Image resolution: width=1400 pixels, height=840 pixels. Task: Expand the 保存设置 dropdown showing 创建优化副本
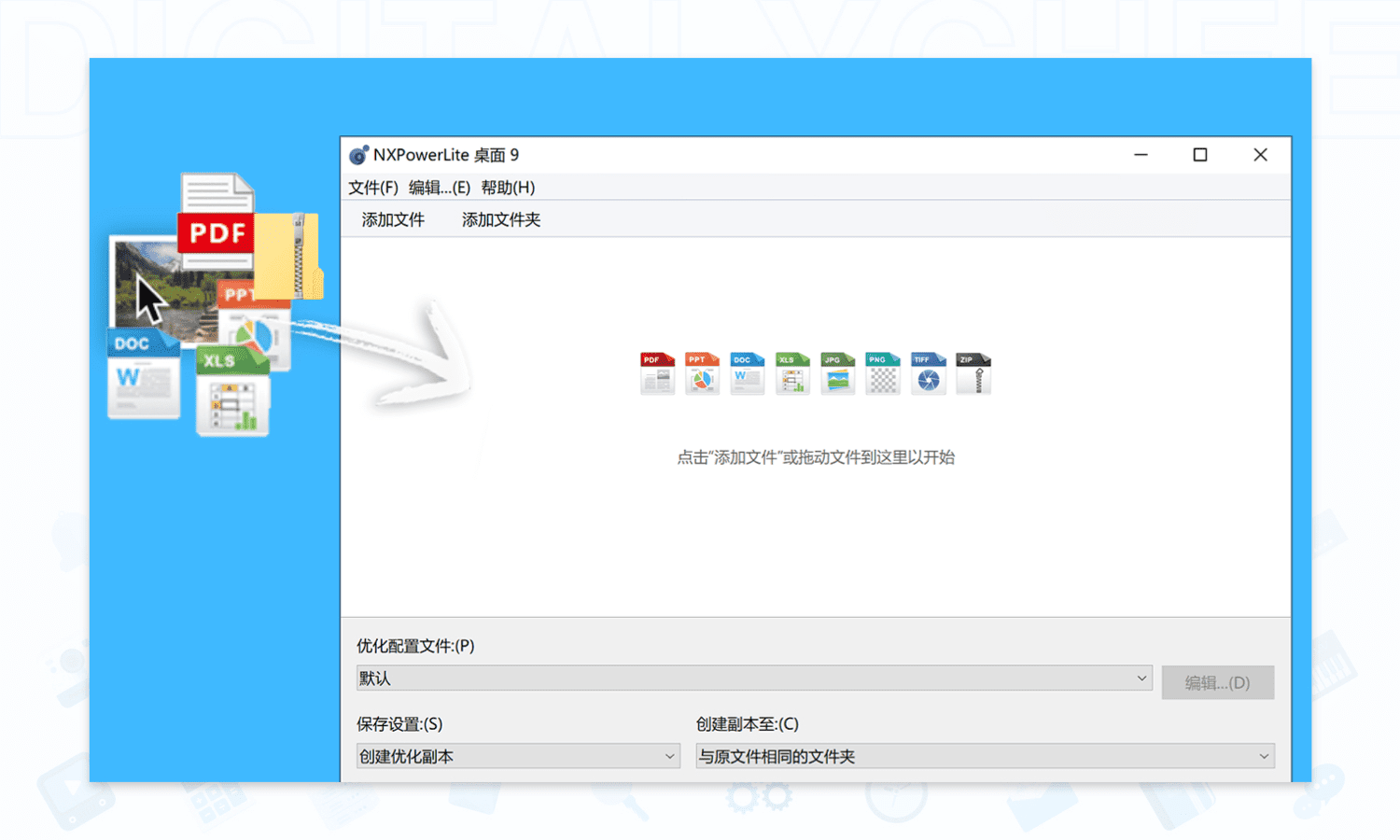coord(518,756)
